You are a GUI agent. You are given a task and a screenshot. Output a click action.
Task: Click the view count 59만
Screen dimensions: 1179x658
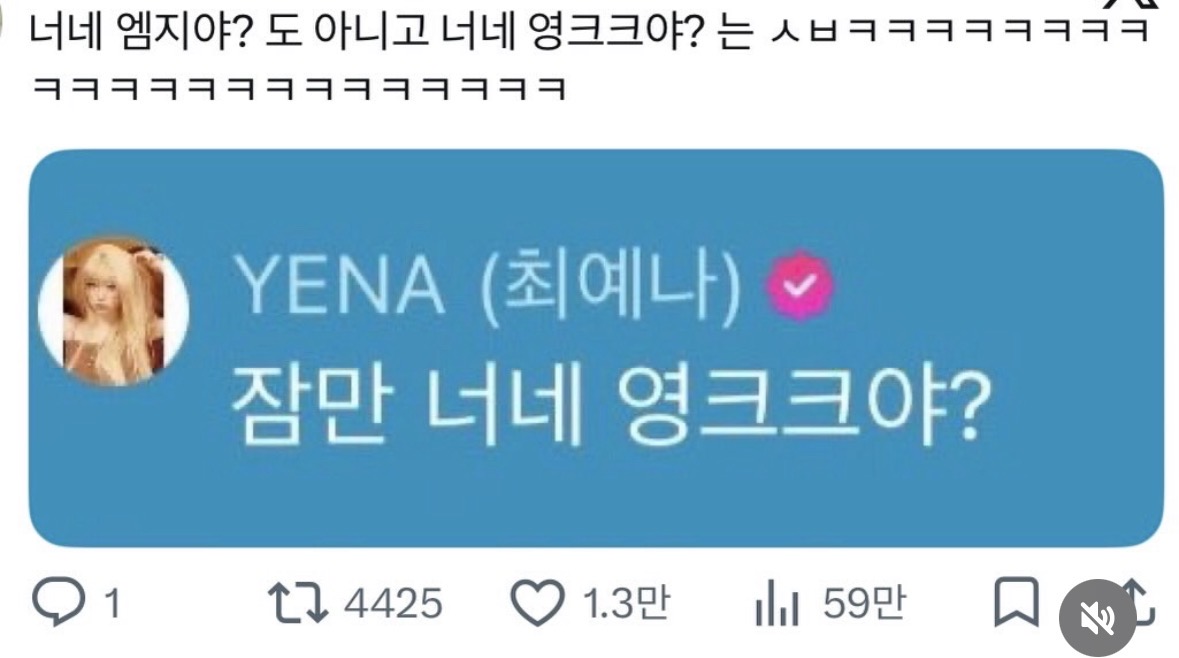click(864, 603)
